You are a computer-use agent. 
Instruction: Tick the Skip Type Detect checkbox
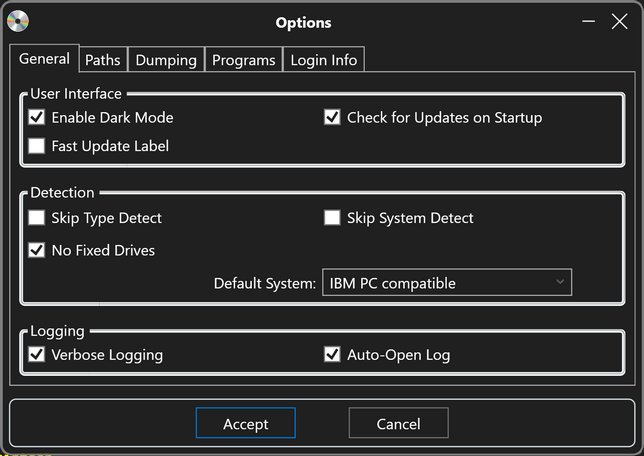37,218
